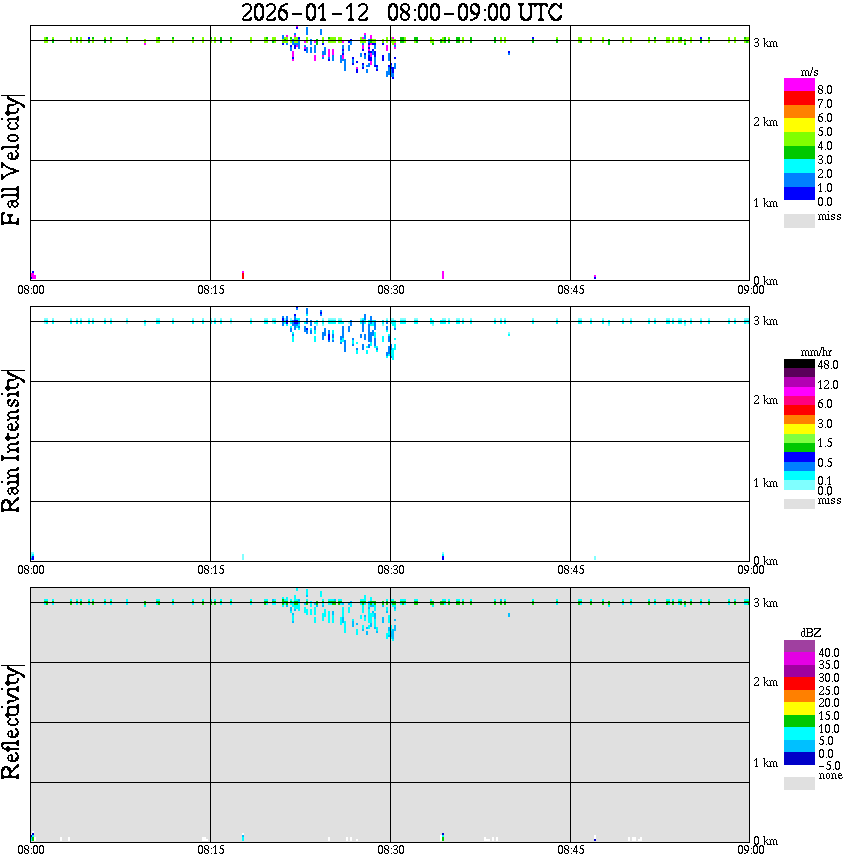Click the dark blue -5.0 dBZ swatch

pos(799,758)
